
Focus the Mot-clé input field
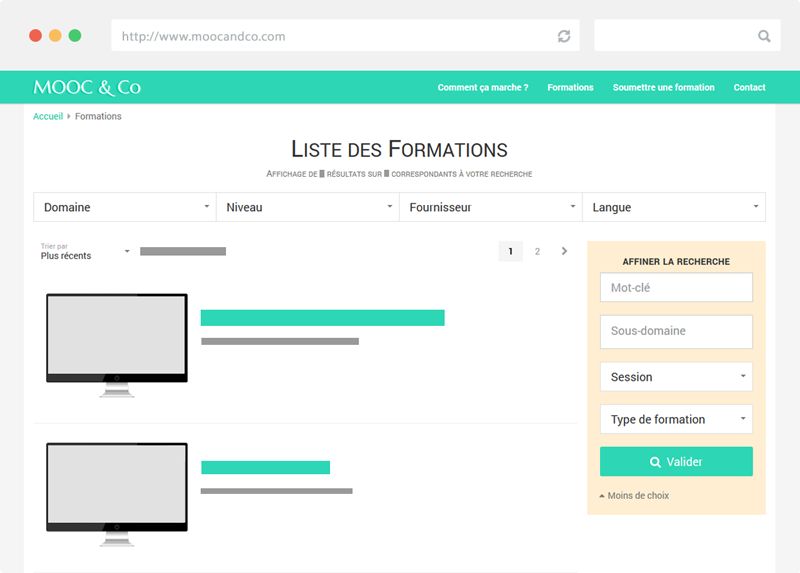tap(676, 288)
